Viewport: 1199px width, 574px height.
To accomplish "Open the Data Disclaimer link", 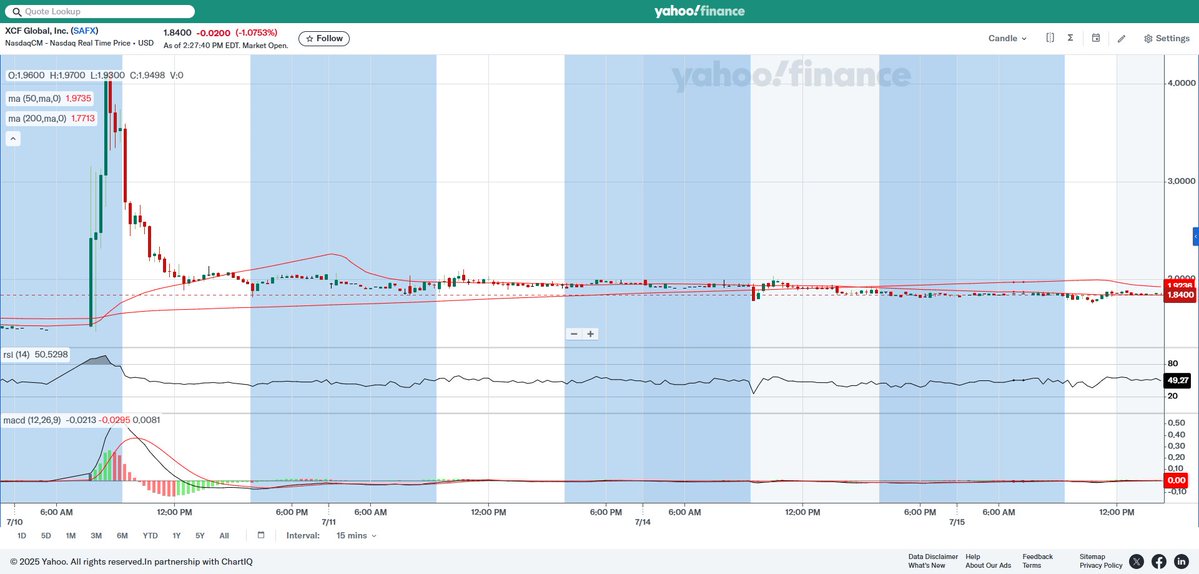I will pyautogui.click(x=933, y=556).
